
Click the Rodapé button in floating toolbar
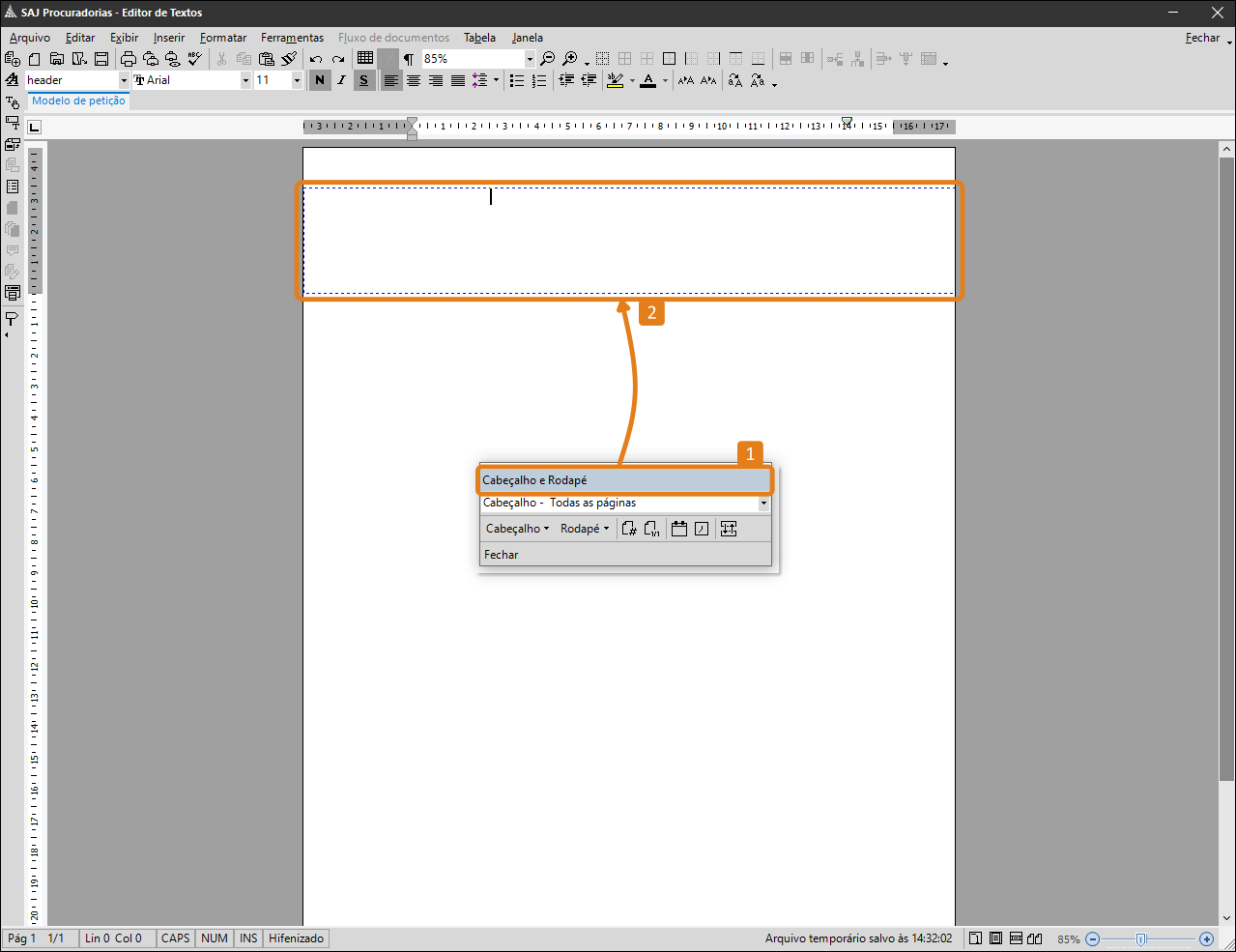(584, 529)
